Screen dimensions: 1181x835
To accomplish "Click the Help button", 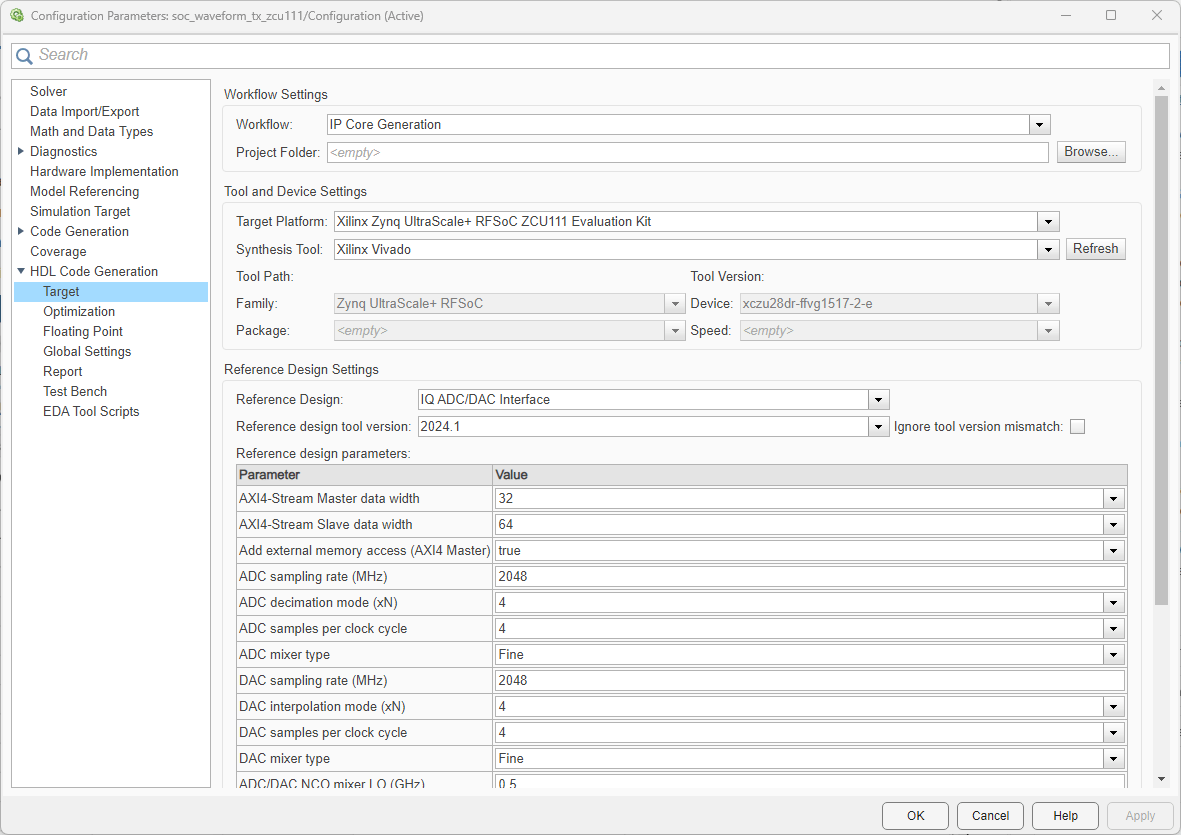I will 1065,815.
